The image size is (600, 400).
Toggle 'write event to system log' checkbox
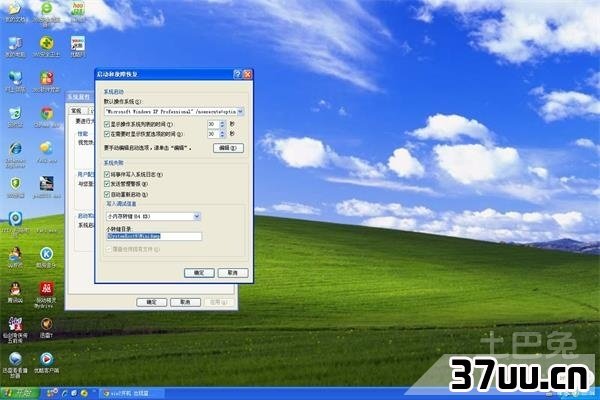coord(107,174)
